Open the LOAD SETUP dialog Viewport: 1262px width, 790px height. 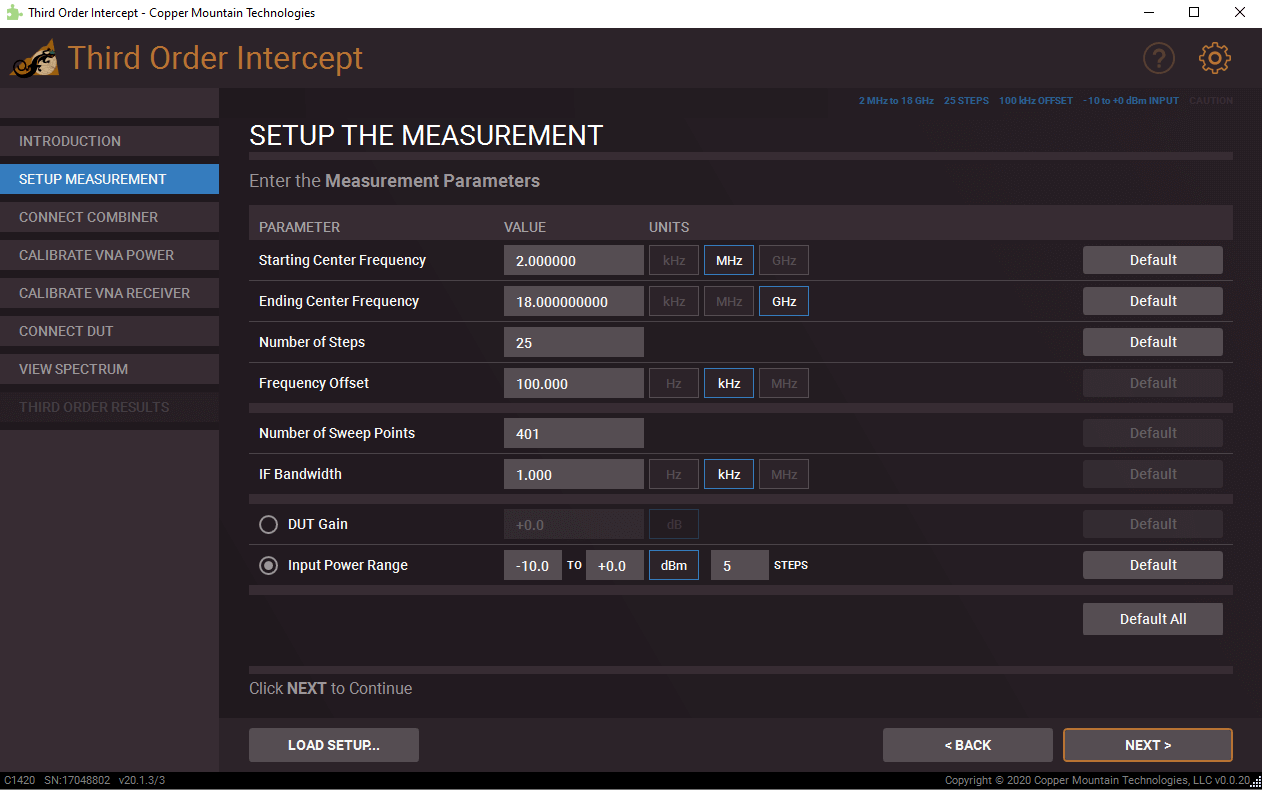pyautogui.click(x=333, y=744)
